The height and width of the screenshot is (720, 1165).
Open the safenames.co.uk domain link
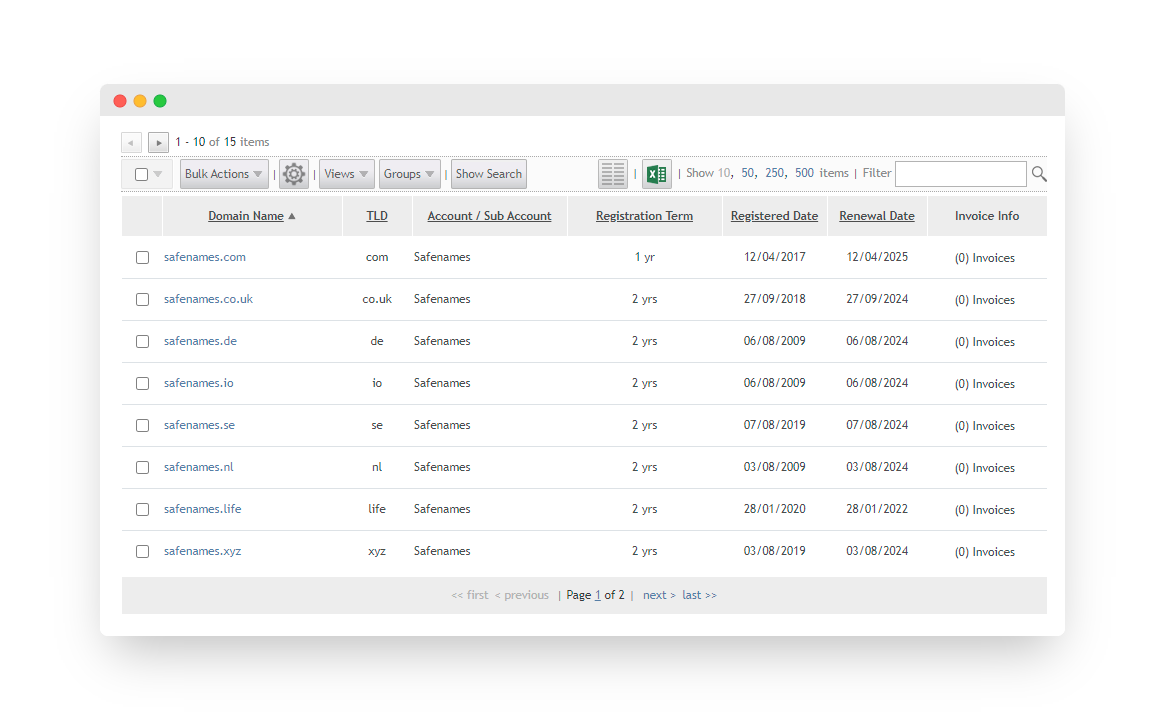point(208,299)
